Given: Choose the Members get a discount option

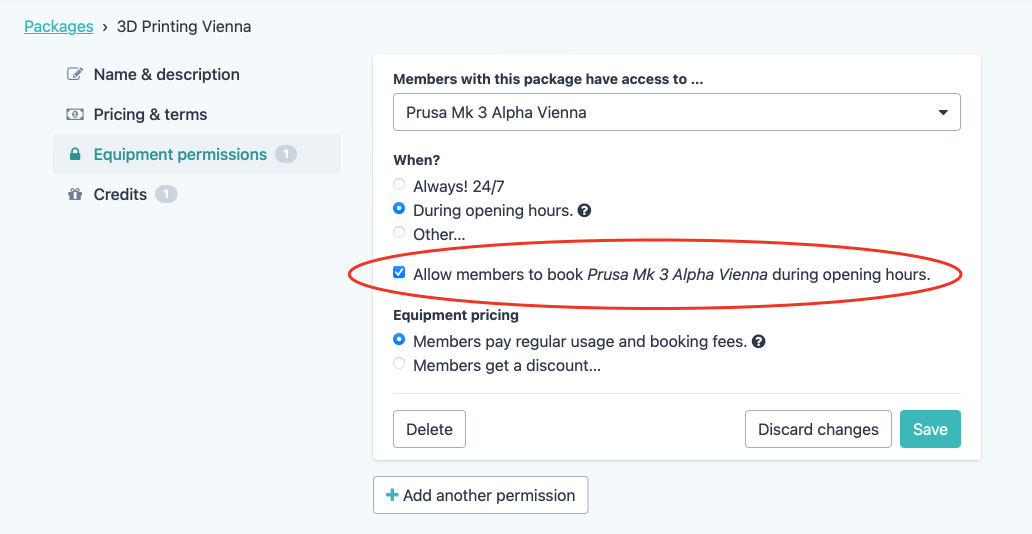Looking at the screenshot, I should pos(400,365).
